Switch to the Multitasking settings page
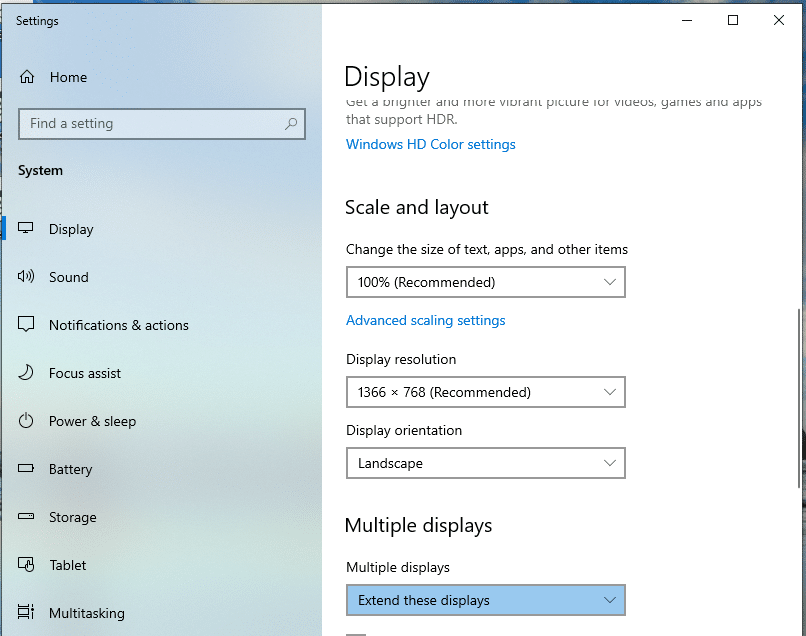This screenshot has height=636, width=806. (86, 613)
